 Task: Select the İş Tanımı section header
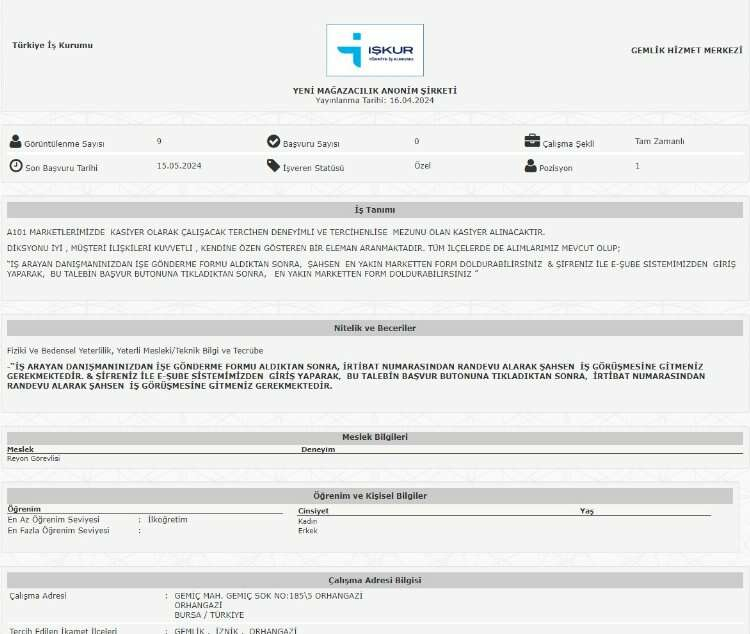click(375, 210)
